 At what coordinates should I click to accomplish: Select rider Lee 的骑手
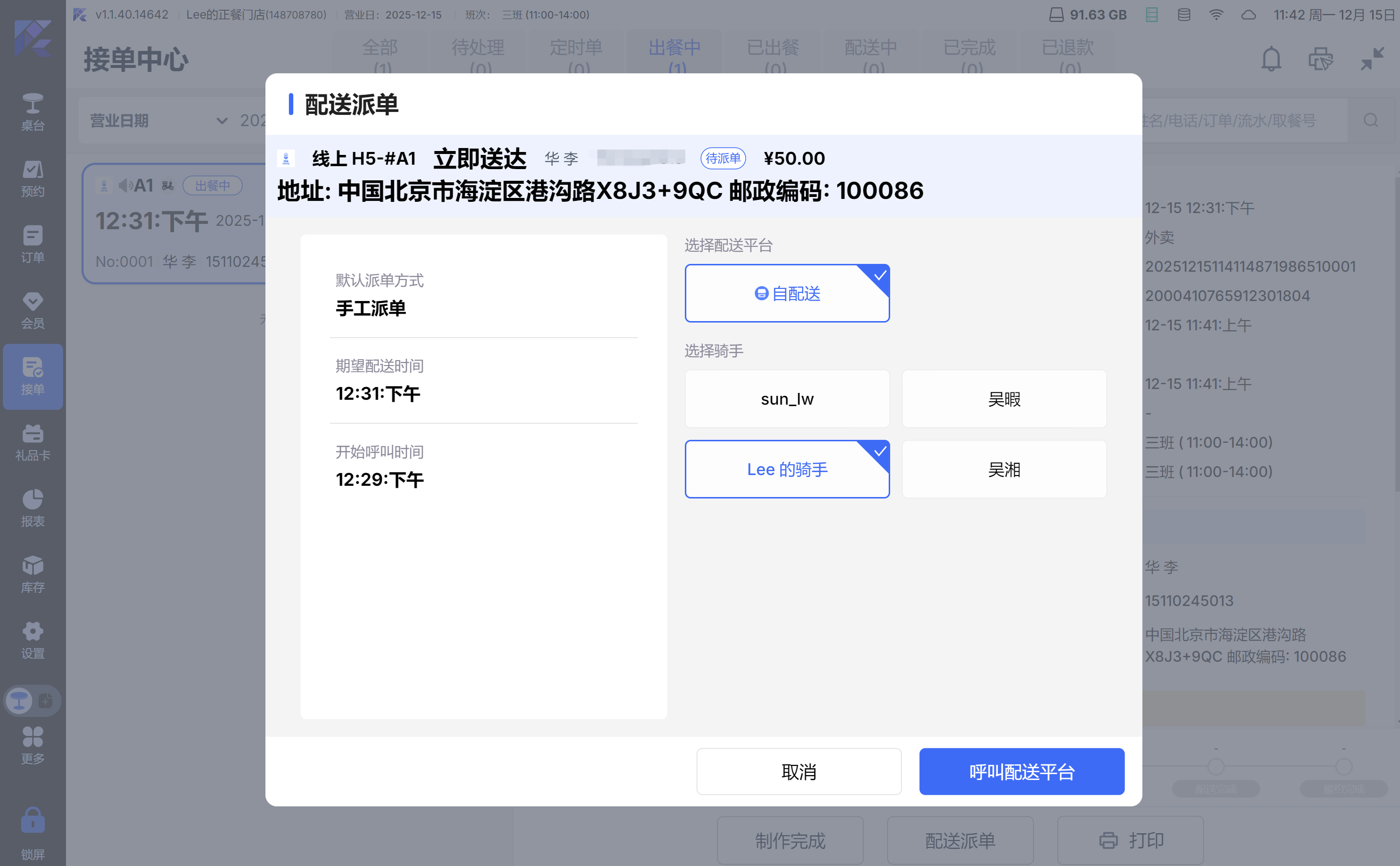click(x=787, y=469)
